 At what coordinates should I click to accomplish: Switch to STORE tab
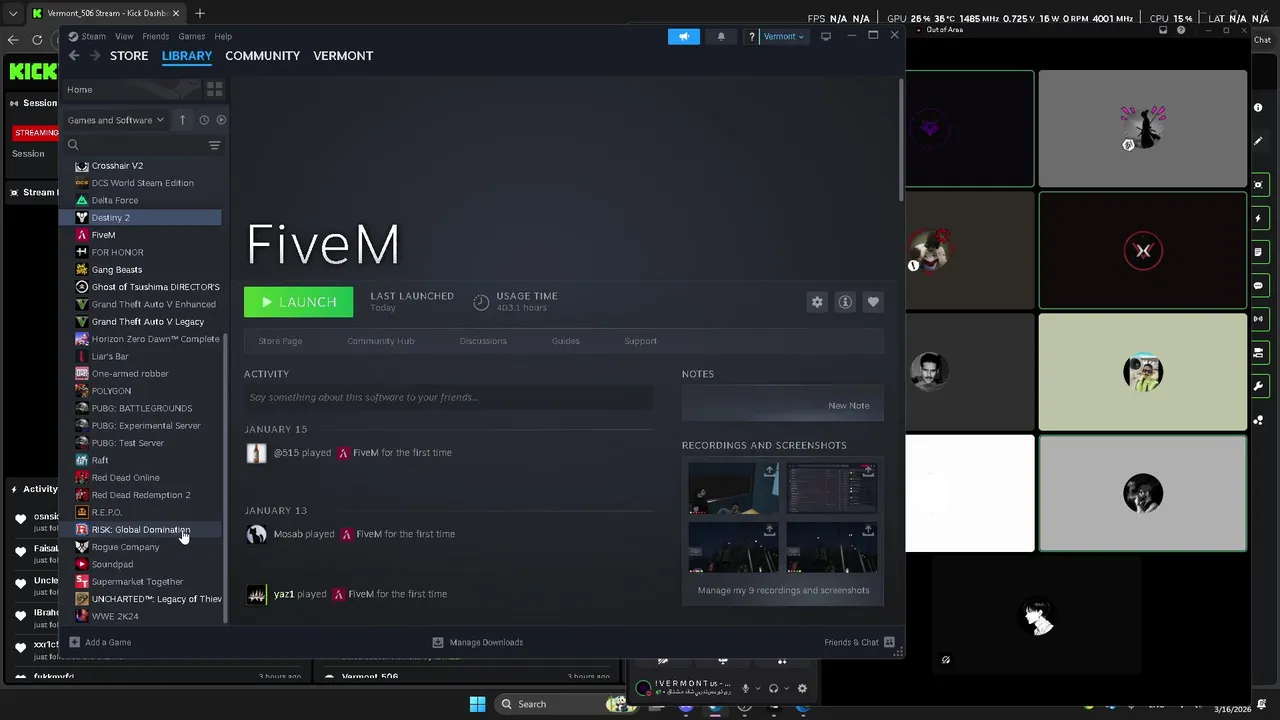click(129, 56)
